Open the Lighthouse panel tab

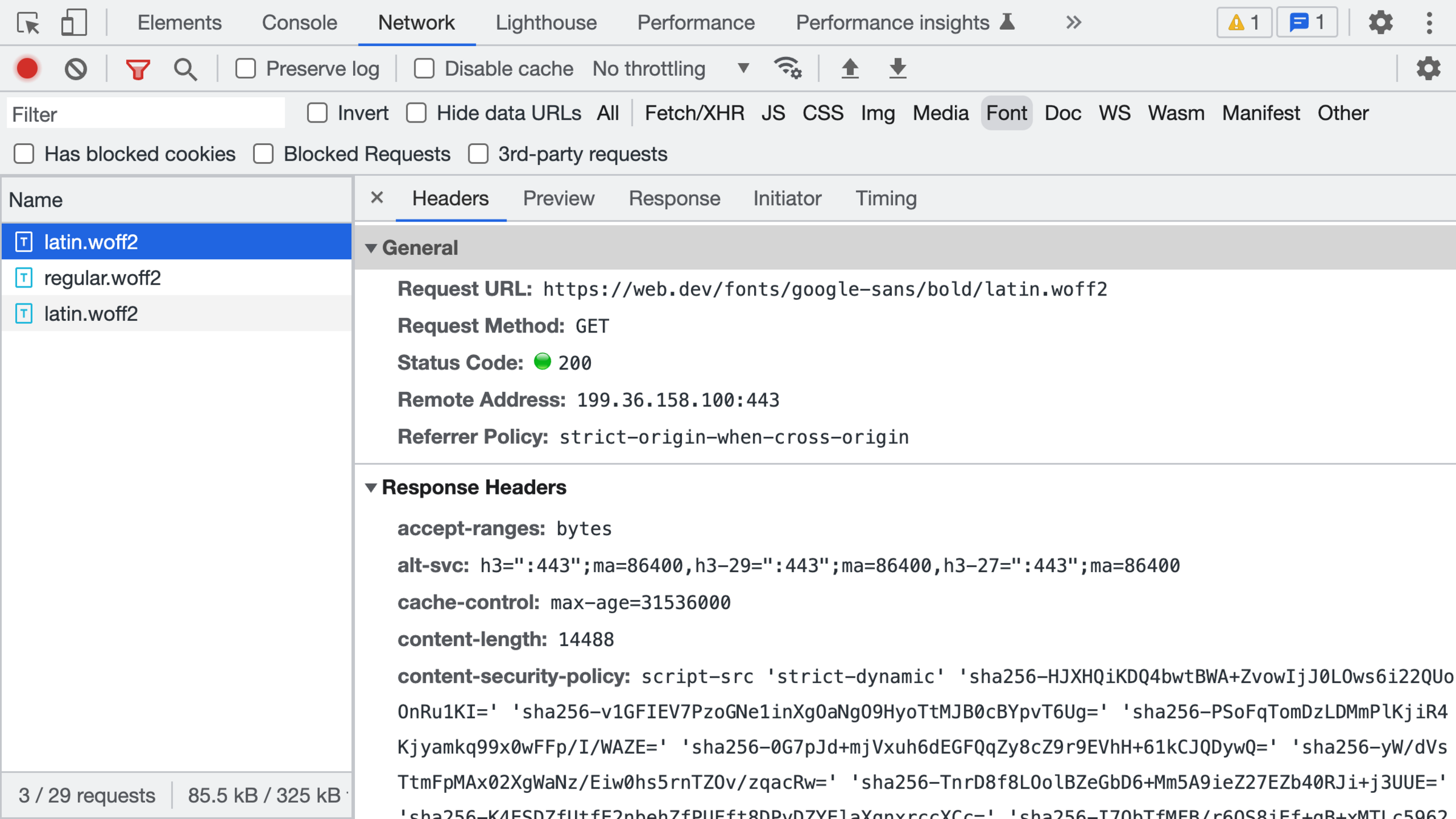(546, 23)
